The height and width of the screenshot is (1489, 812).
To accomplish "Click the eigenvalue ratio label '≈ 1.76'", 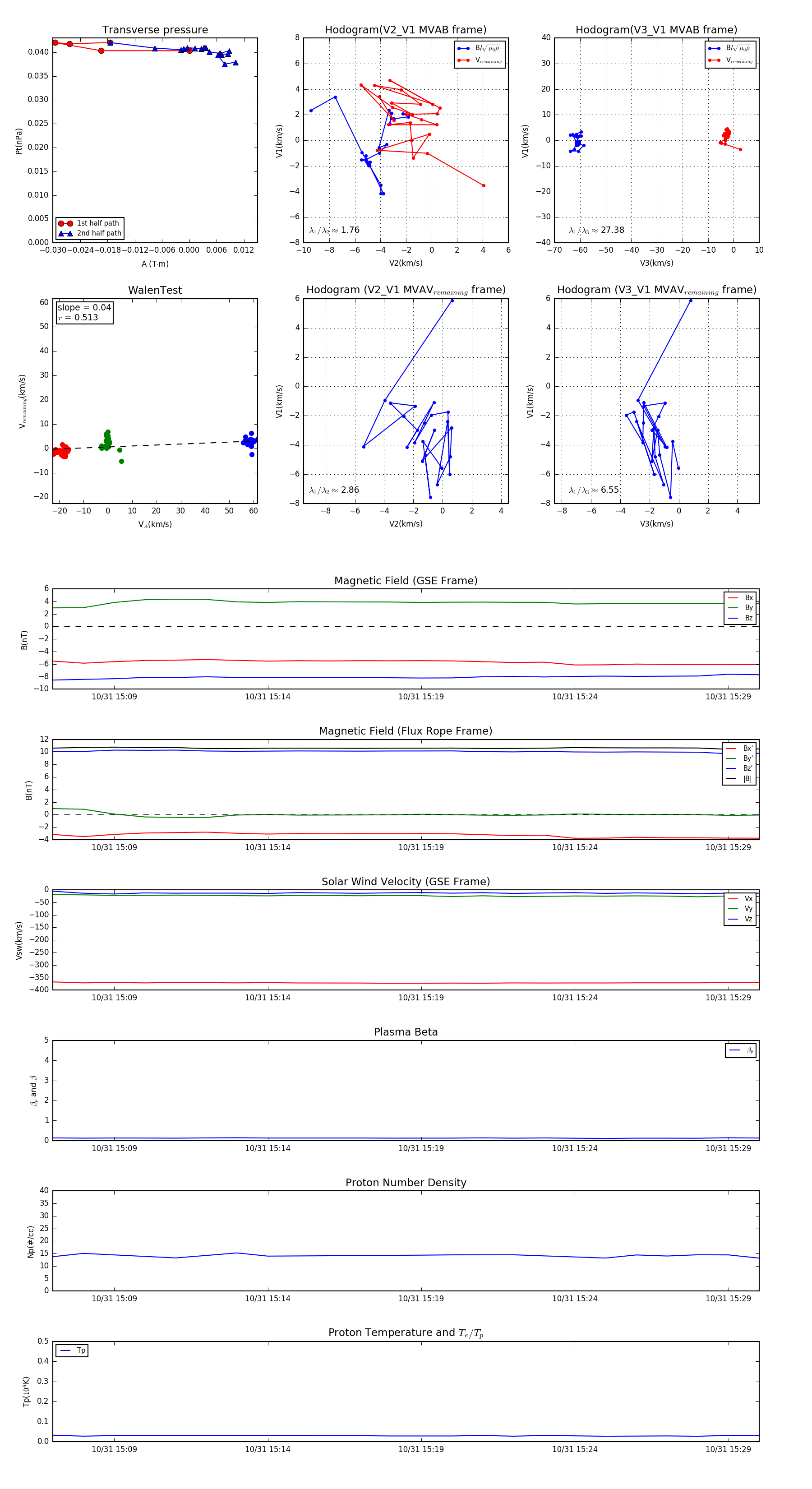I will (334, 230).
